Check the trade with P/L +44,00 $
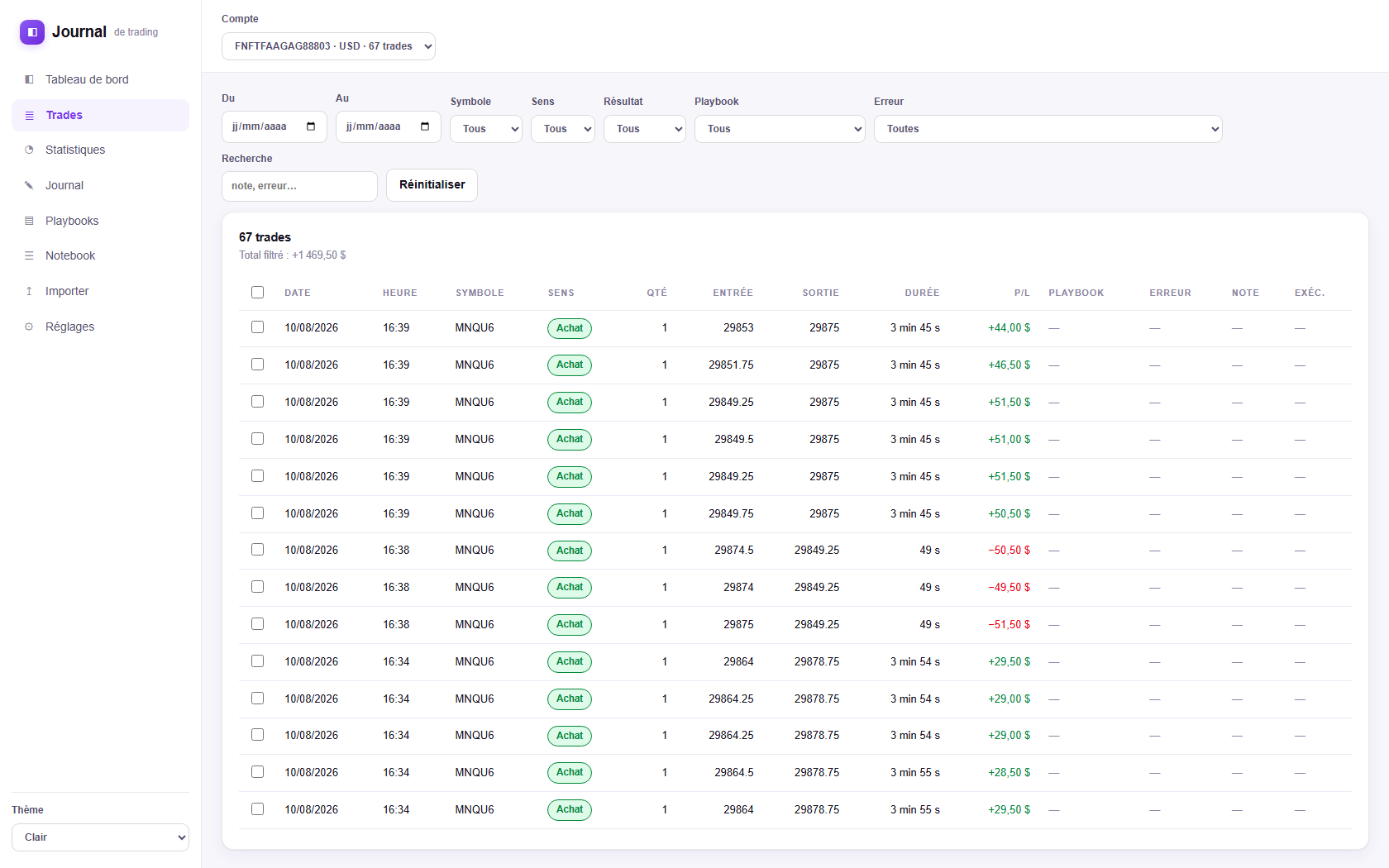 (x=257, y=327)
